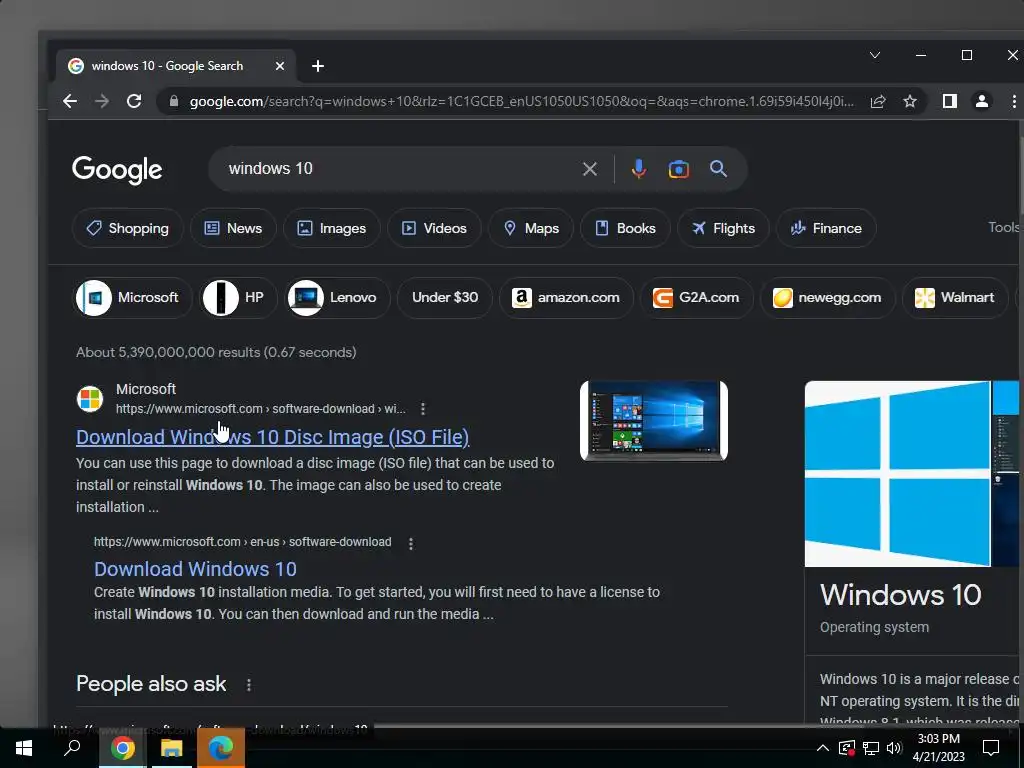The image size is (1024, 768).
Task: Reload the Google search page
Action: click(134, 101)
